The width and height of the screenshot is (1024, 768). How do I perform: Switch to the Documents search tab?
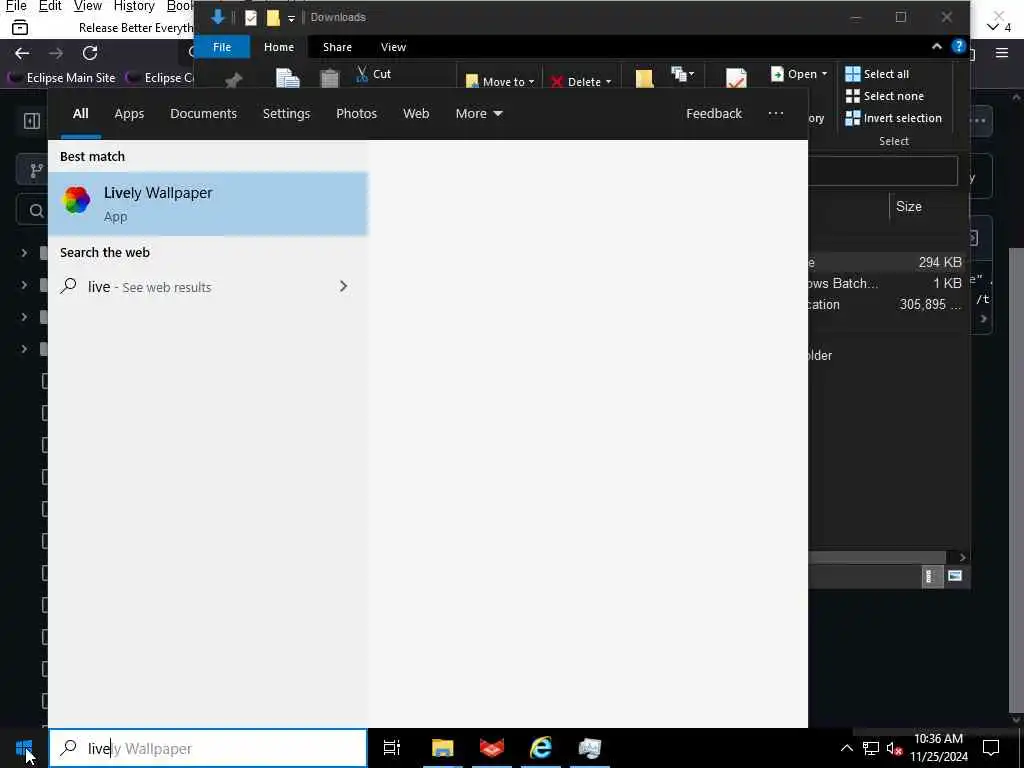(203, 114)
